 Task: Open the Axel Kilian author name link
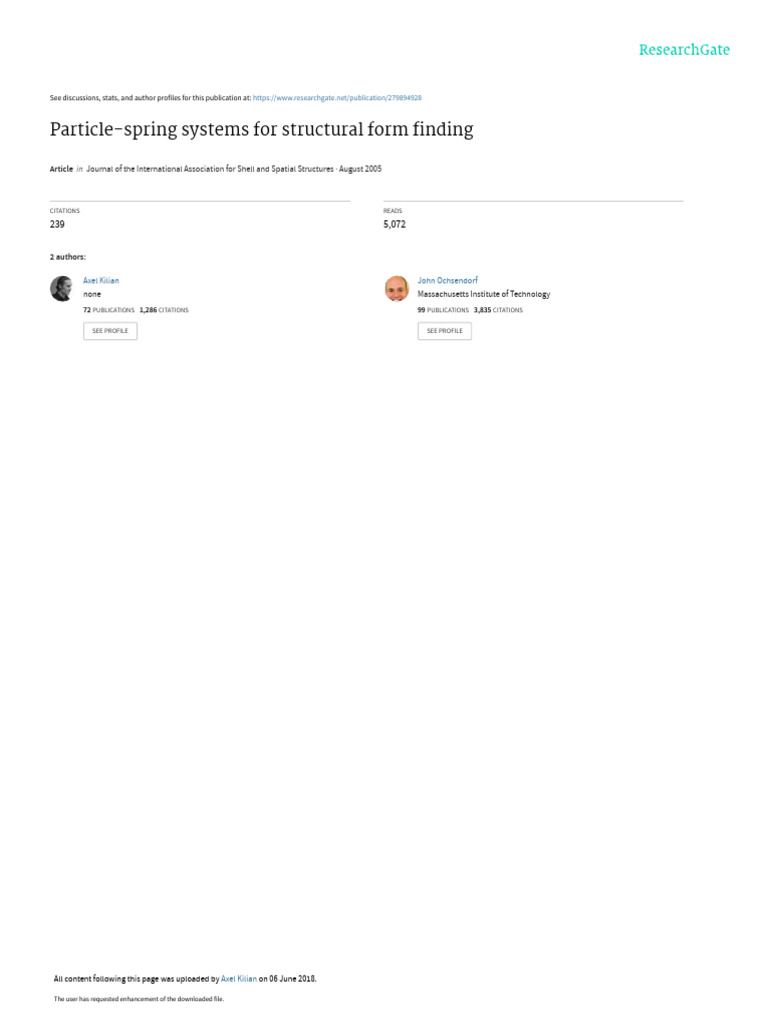click(101, 280)
